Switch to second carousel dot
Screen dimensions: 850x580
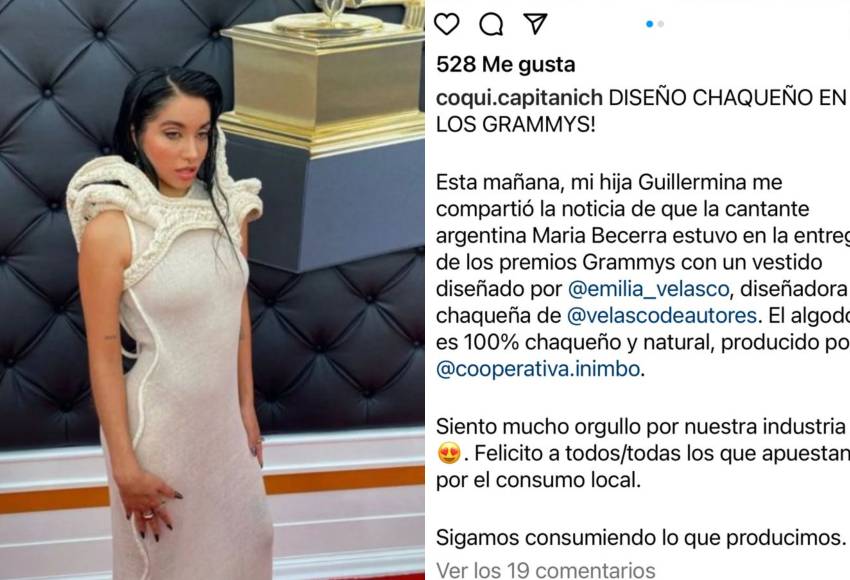[x=661, y=24]
